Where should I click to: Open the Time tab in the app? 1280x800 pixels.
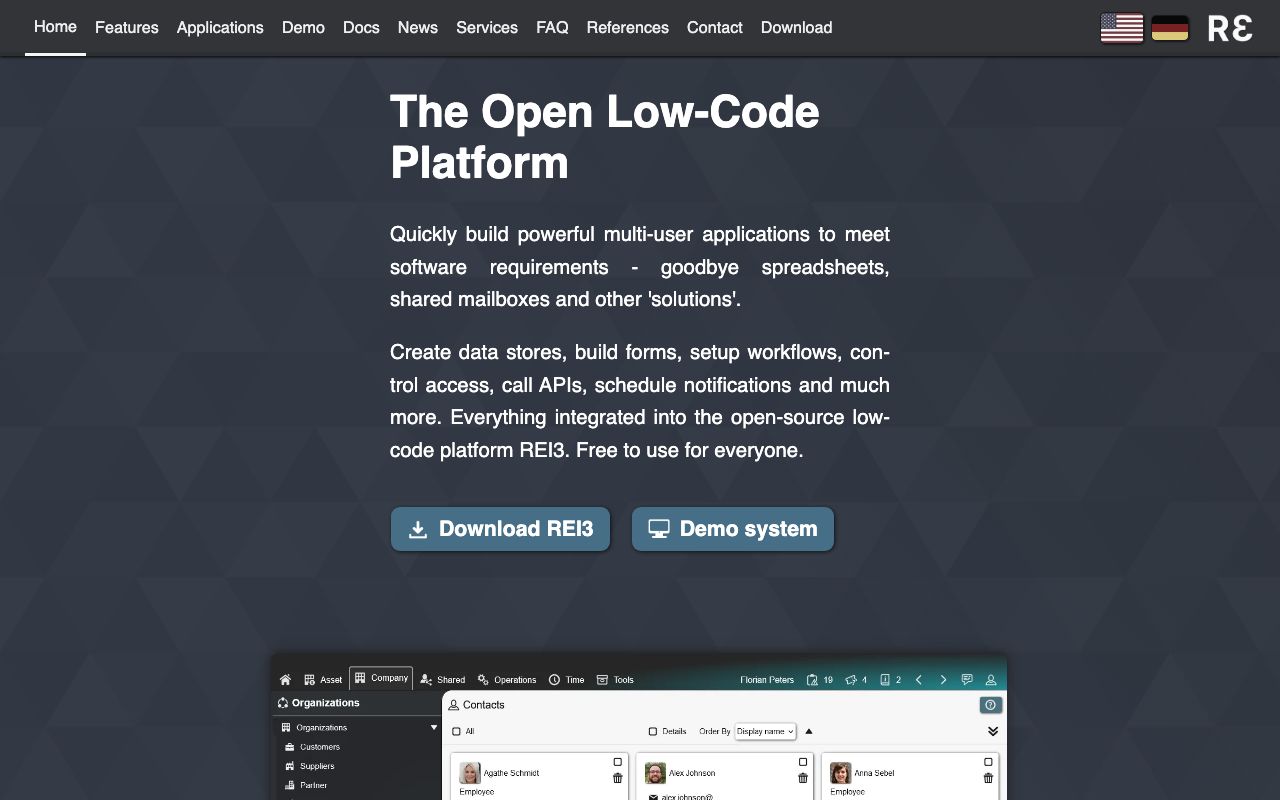[566, 680]
